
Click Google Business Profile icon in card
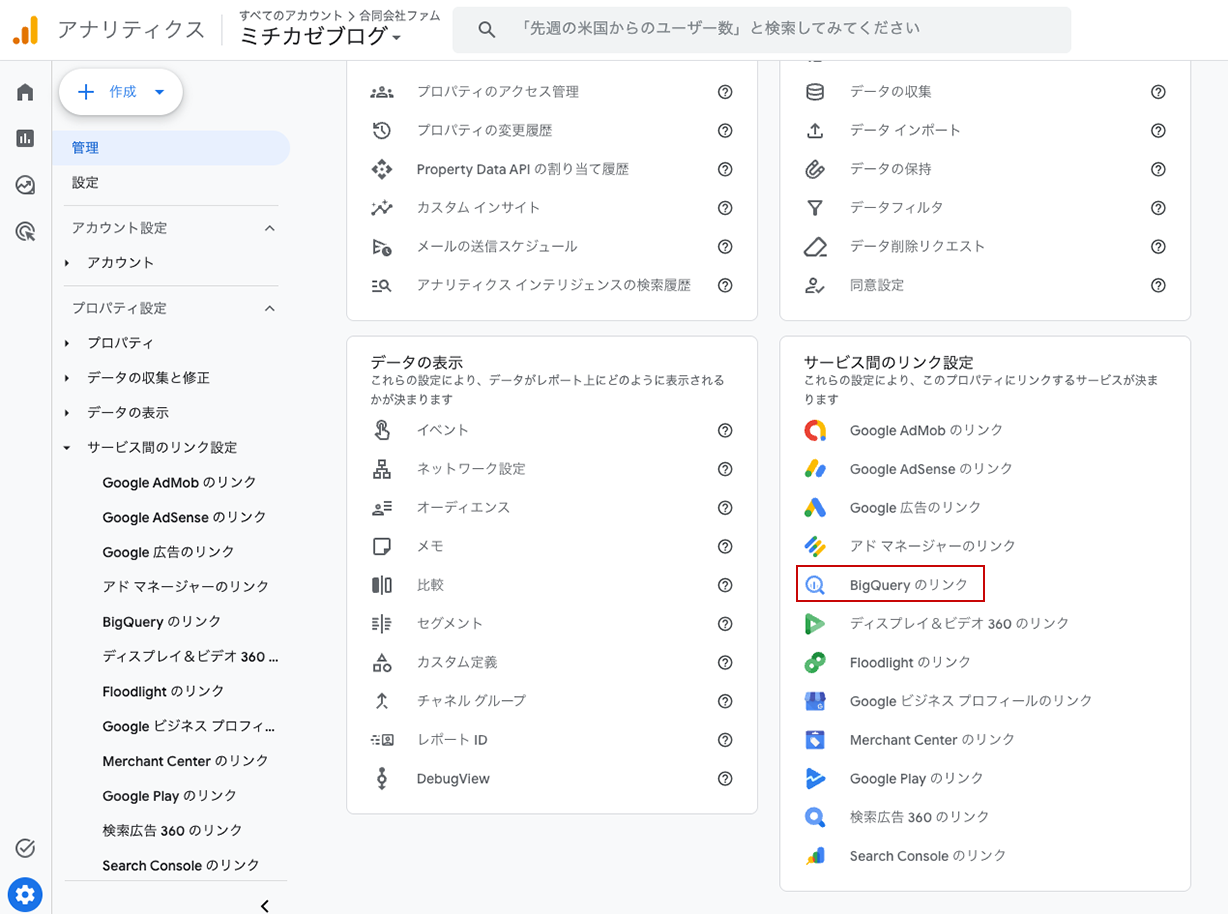tap(815, 701)
